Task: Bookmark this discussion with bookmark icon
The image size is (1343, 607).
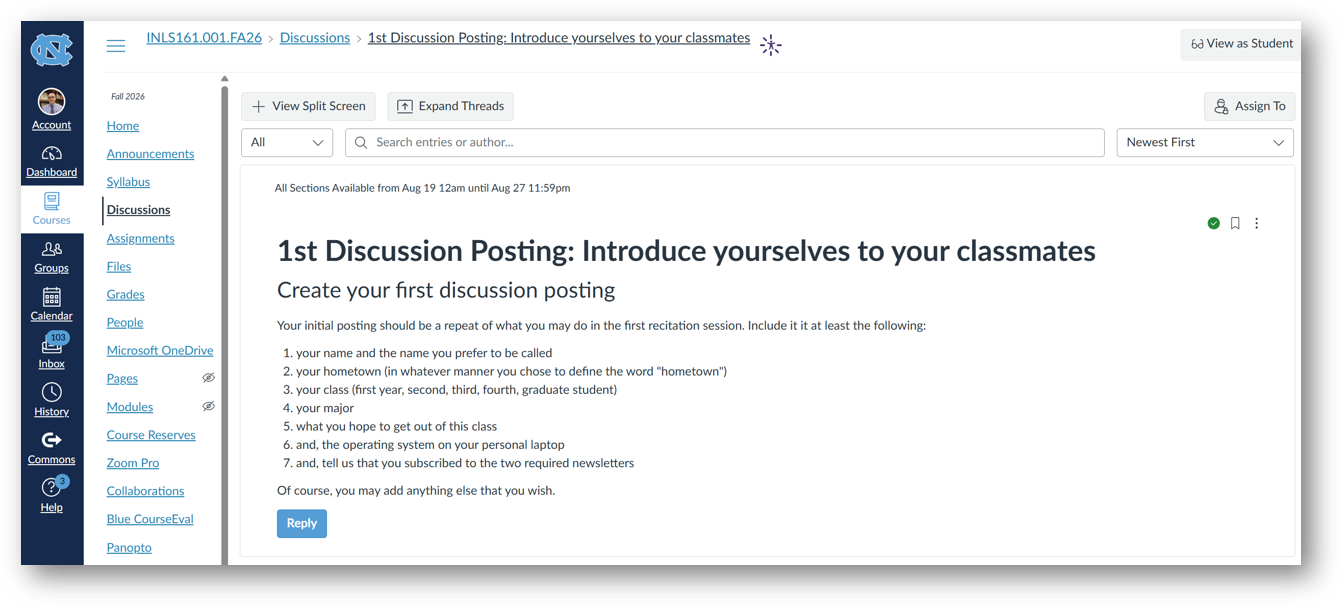Action: click(1235, 223)
